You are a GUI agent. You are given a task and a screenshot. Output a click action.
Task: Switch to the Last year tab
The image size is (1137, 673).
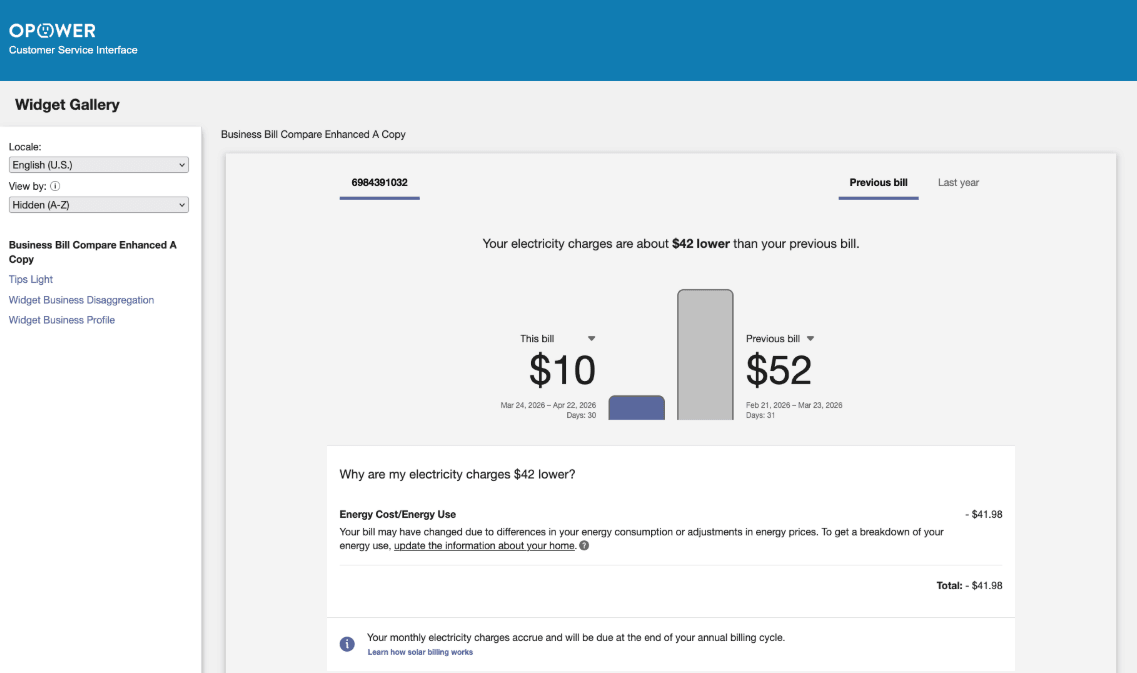coord(958,183)
